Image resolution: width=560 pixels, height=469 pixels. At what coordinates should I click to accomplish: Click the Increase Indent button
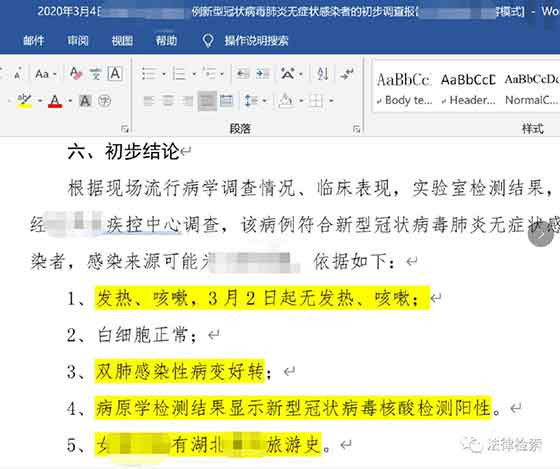coord(263,74)
